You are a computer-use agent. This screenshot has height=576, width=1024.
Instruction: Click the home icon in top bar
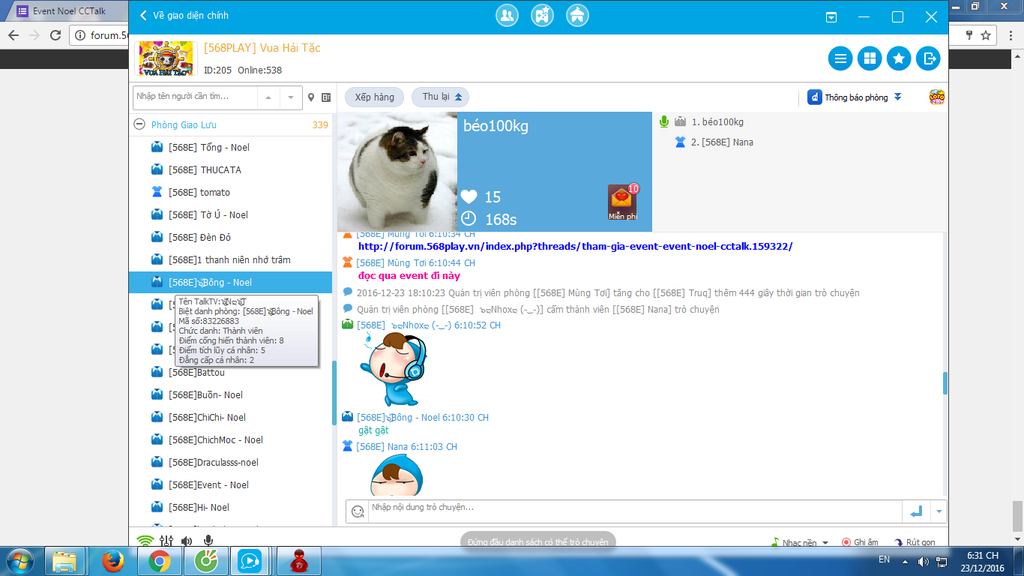point(577,16)
